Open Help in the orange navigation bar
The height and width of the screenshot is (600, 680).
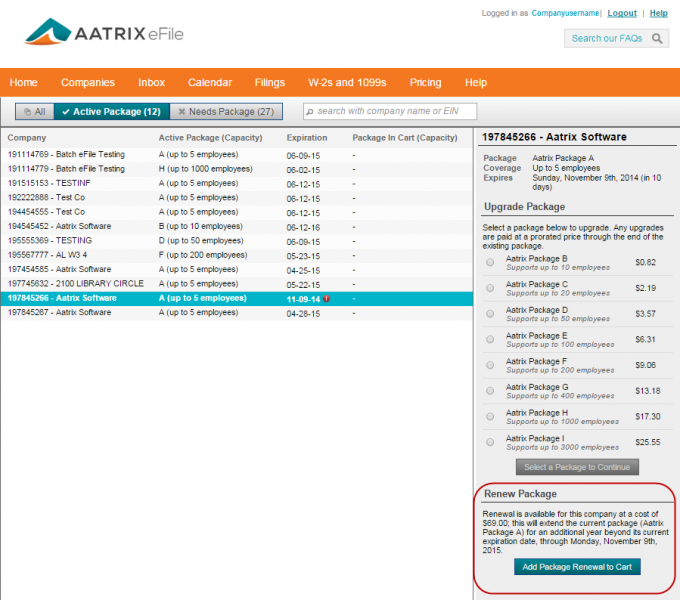tap(476, 82)
